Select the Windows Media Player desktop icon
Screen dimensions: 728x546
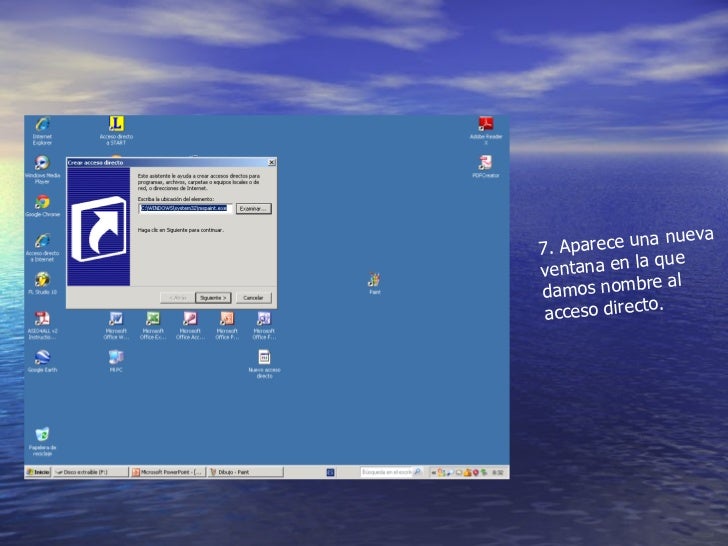(41, 163)
